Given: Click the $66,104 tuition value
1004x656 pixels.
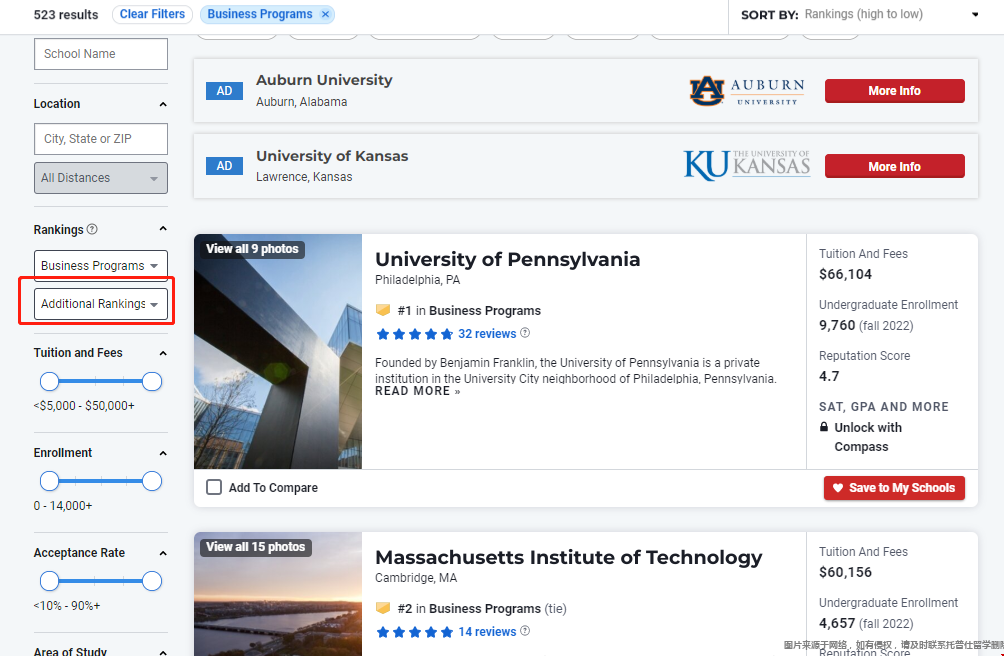Looking at the screenshot, I should [x=845, y=275].
